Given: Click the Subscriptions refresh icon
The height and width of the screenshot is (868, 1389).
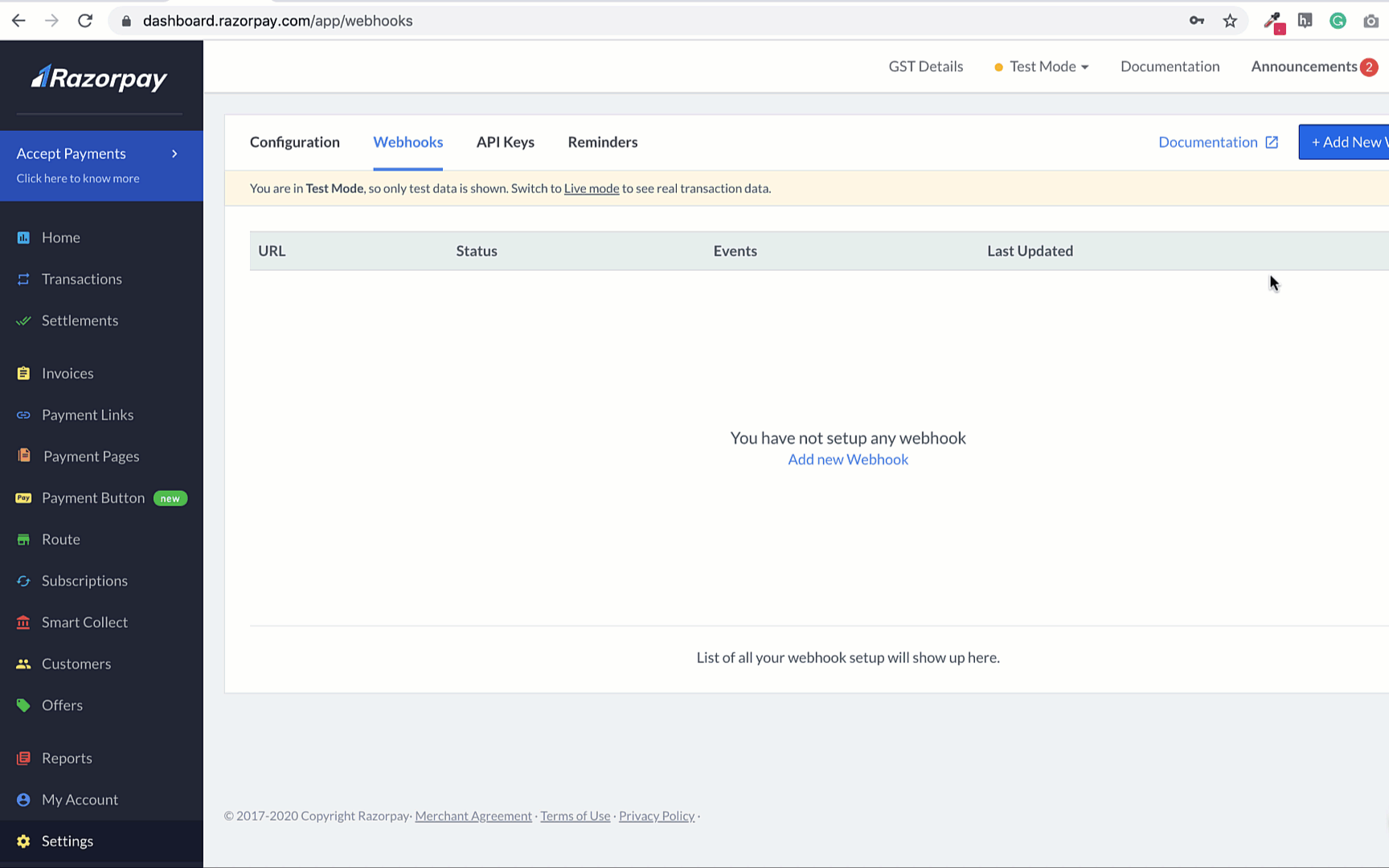Looking at the screenshot, I should click(23, 581).
